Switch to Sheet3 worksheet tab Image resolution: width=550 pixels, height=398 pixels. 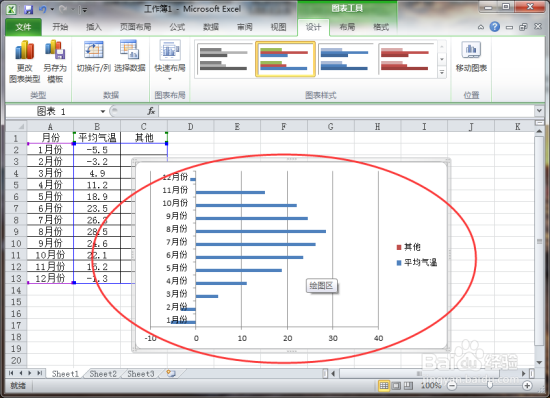(141, 374)
